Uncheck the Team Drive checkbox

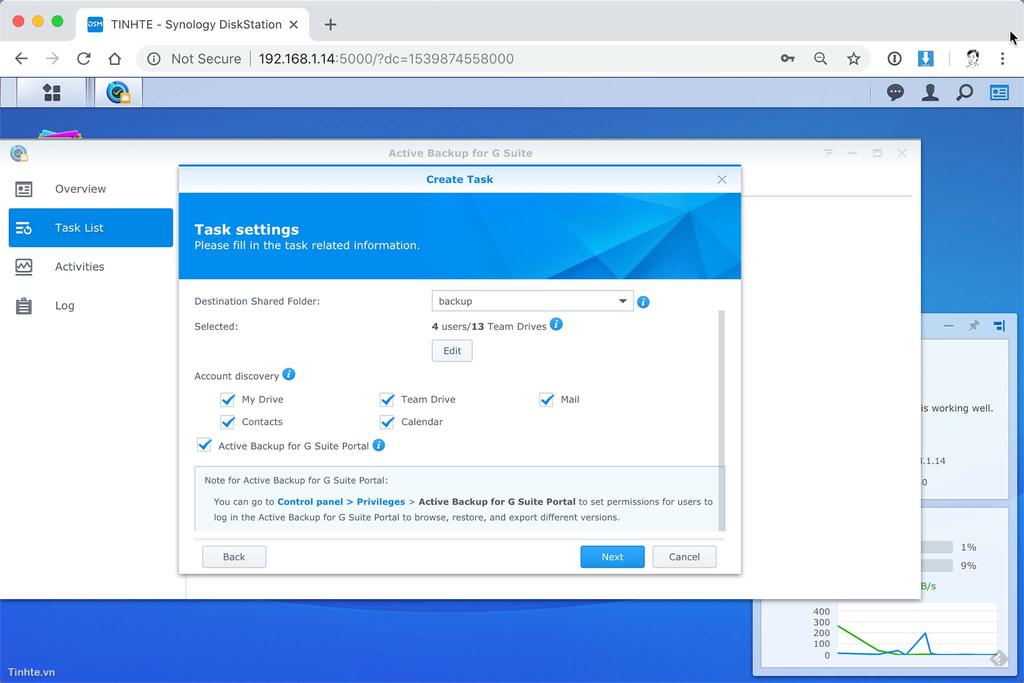pos(387,399)
